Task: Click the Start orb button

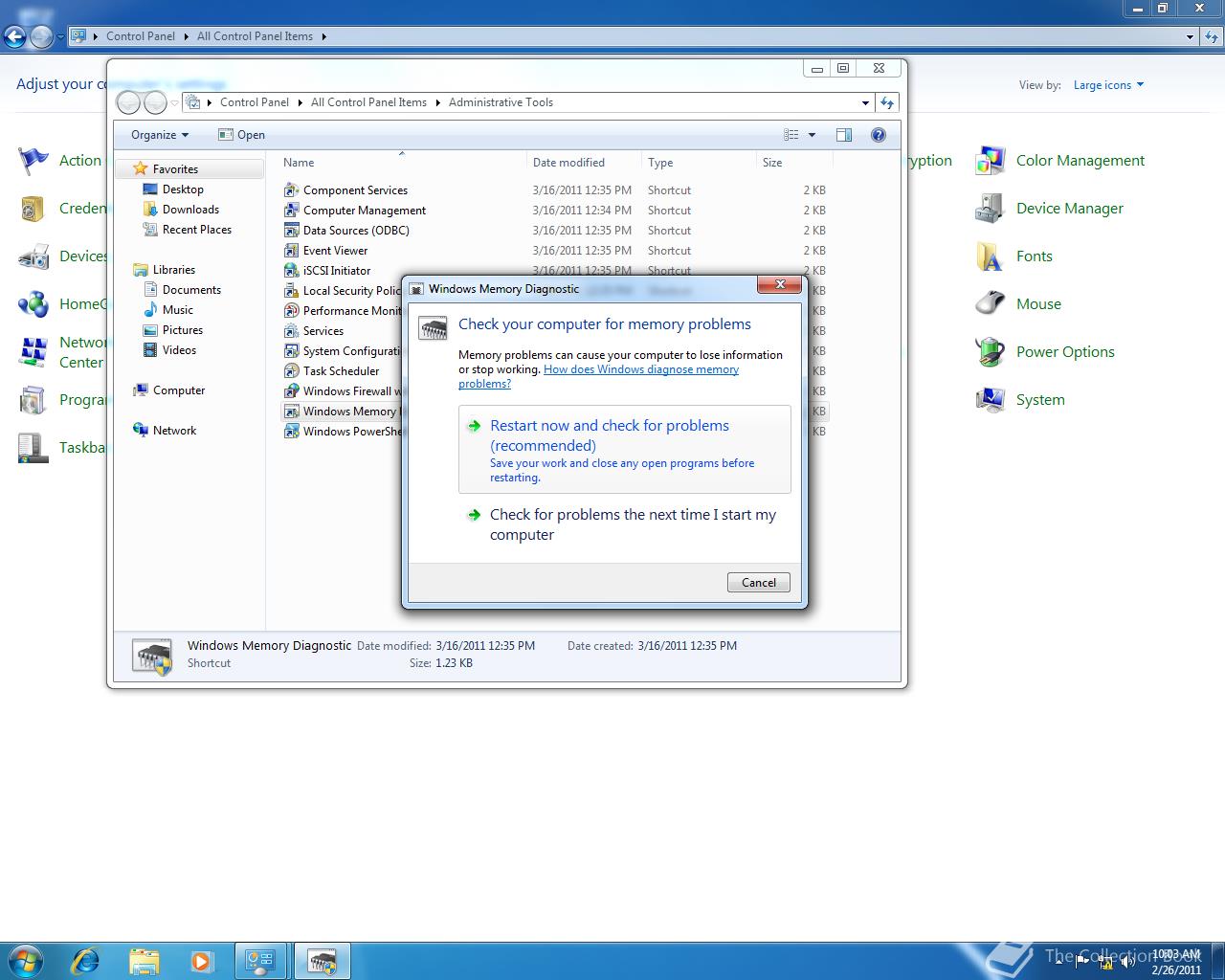Action: (x=26, y=960)
